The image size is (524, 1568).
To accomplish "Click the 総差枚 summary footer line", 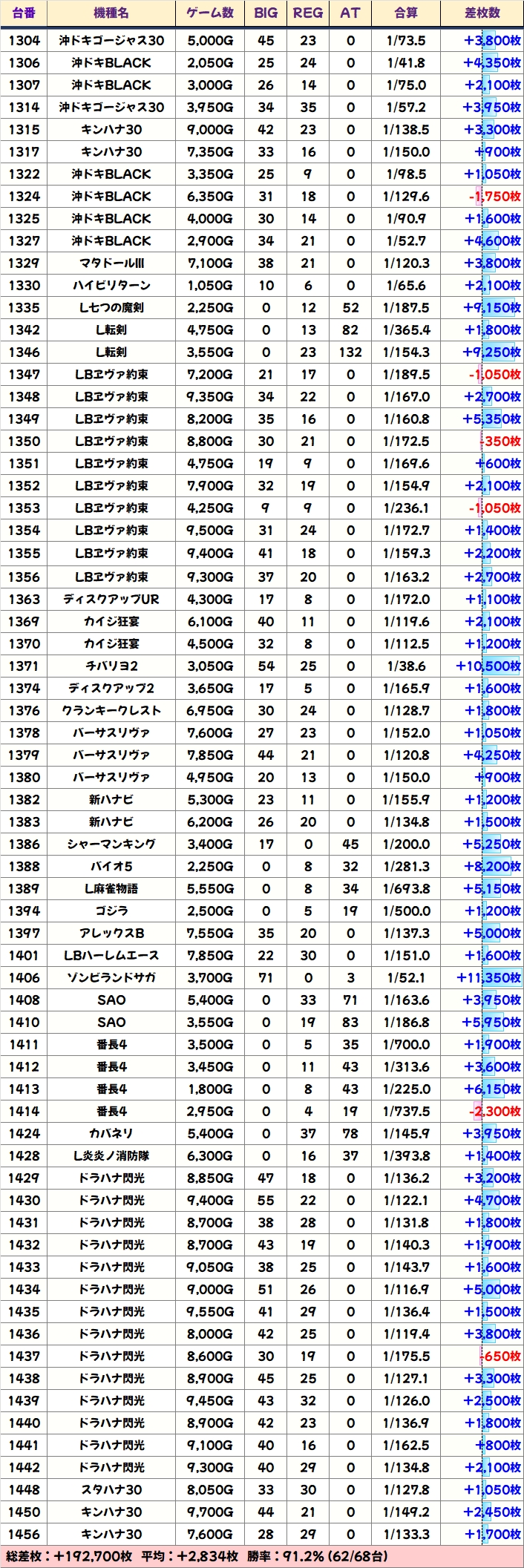I will tap(262, 1556).
